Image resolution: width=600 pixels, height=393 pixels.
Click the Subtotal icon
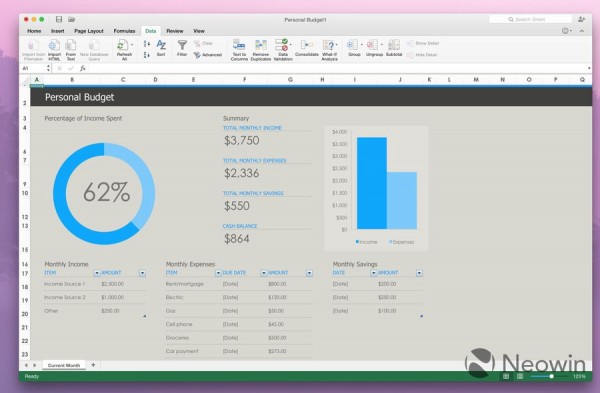coord(394,45)
